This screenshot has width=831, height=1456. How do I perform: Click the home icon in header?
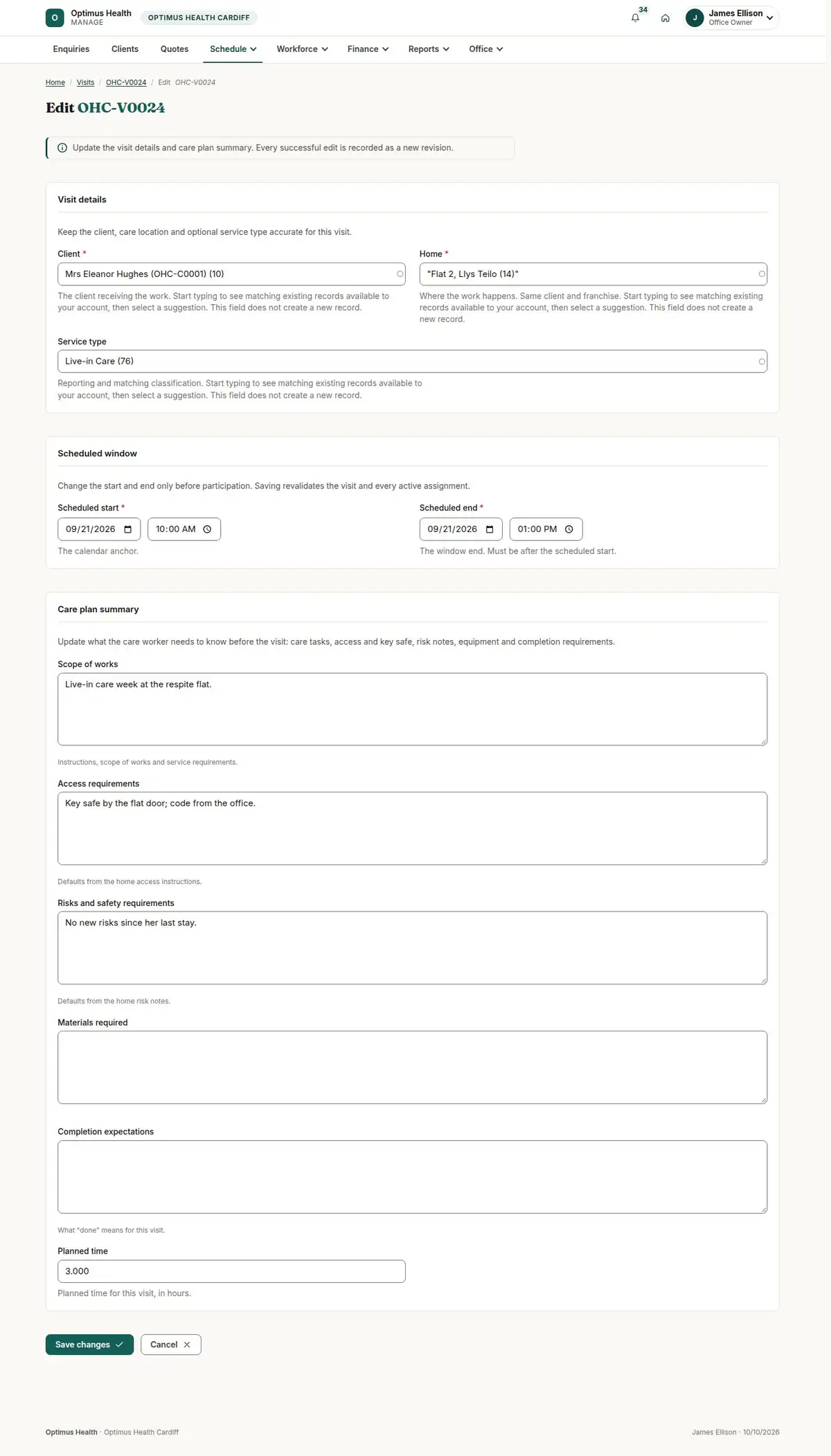point(665,18)
